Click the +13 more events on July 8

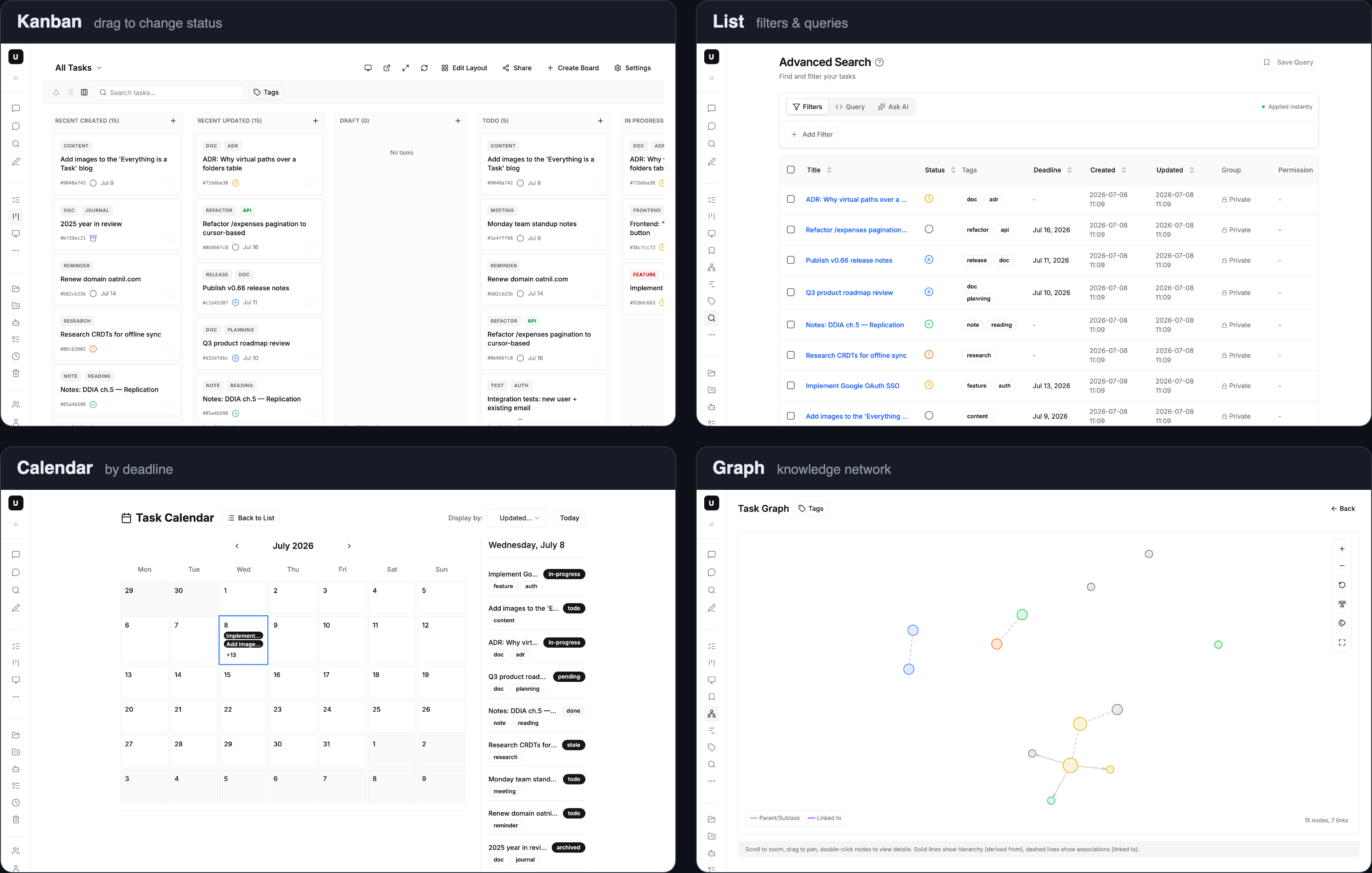click(231, 655)
